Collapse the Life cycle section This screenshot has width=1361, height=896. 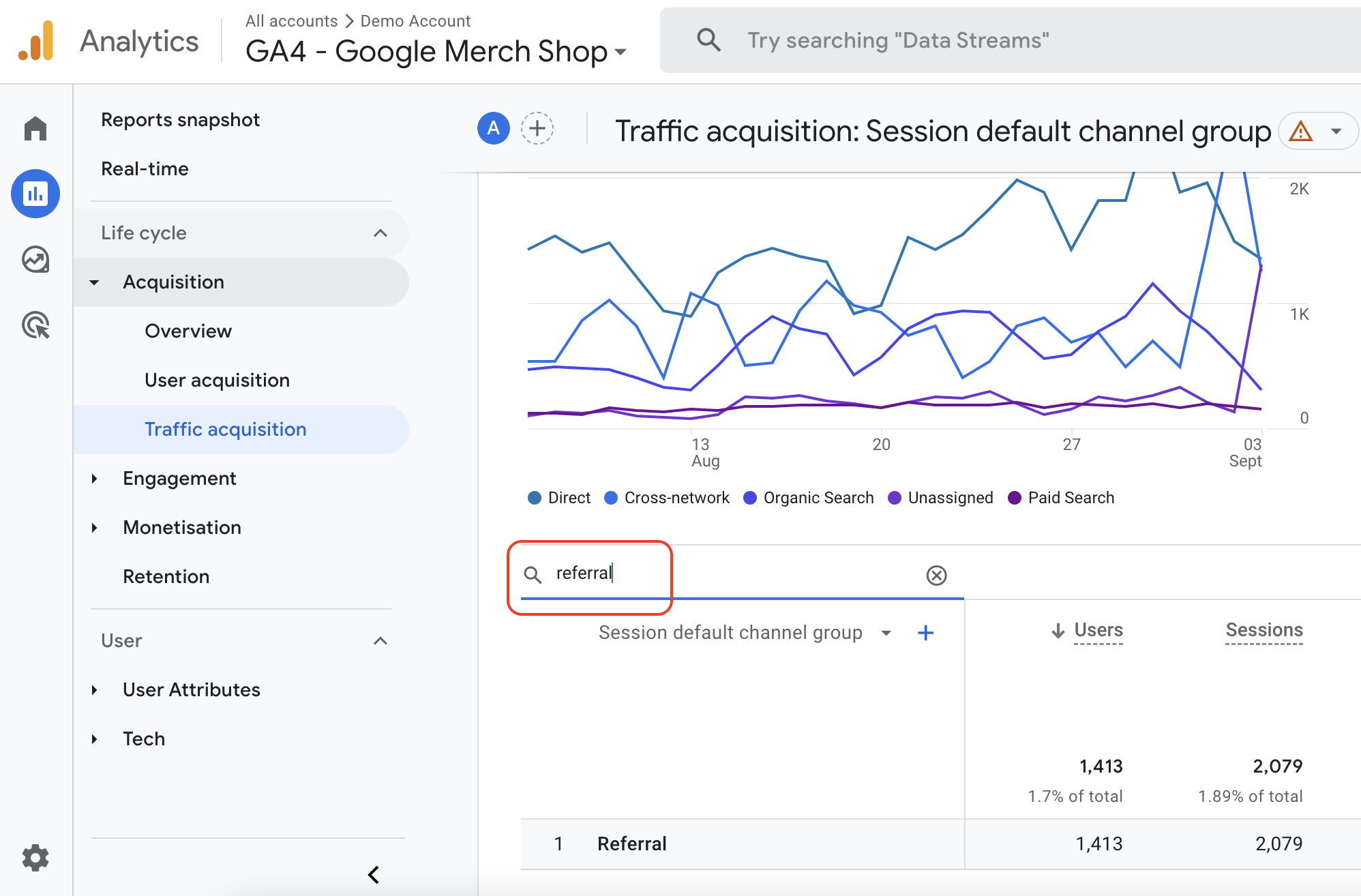click(x=380, y=233)
